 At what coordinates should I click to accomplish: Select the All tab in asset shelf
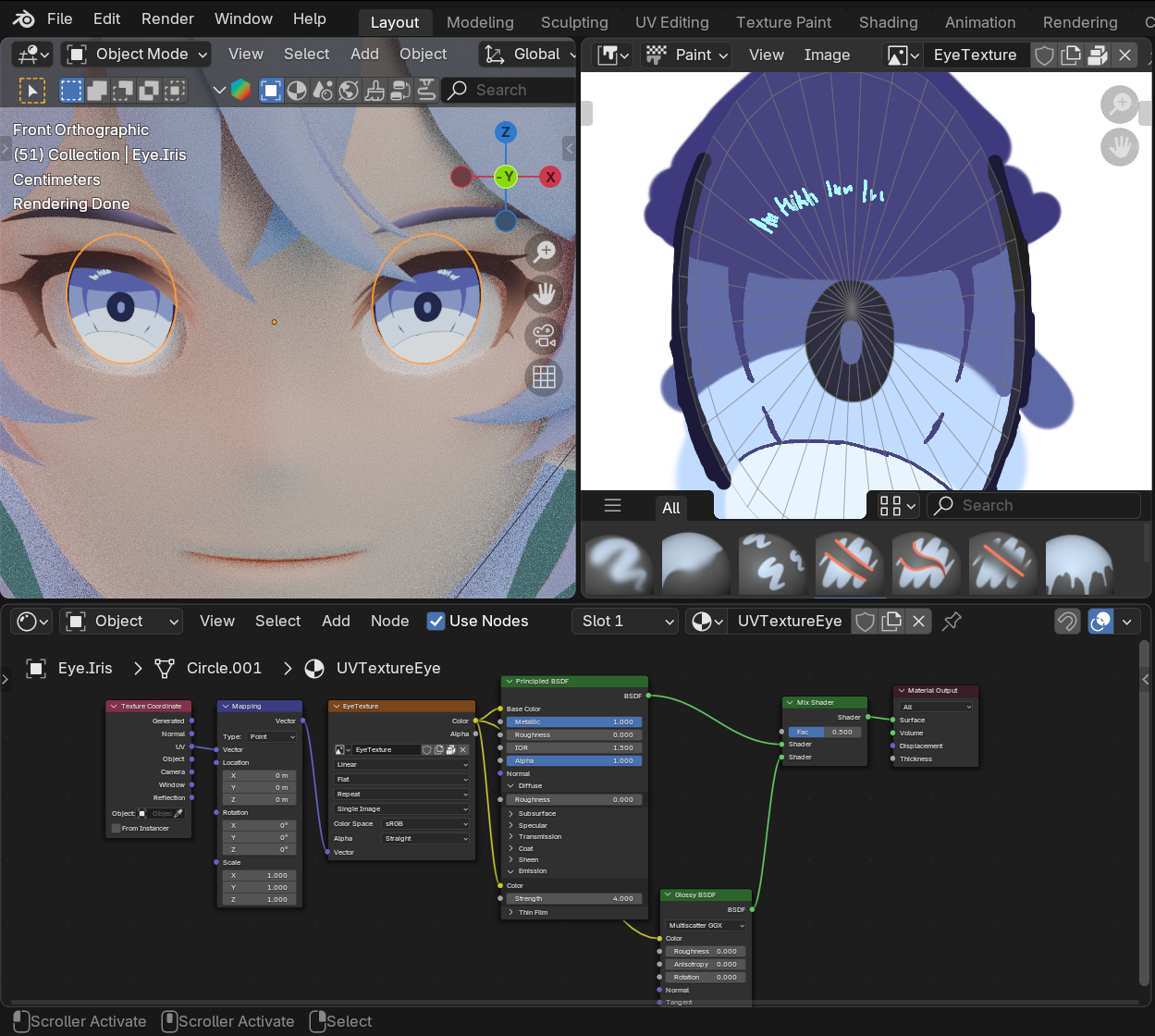point(671,507)
